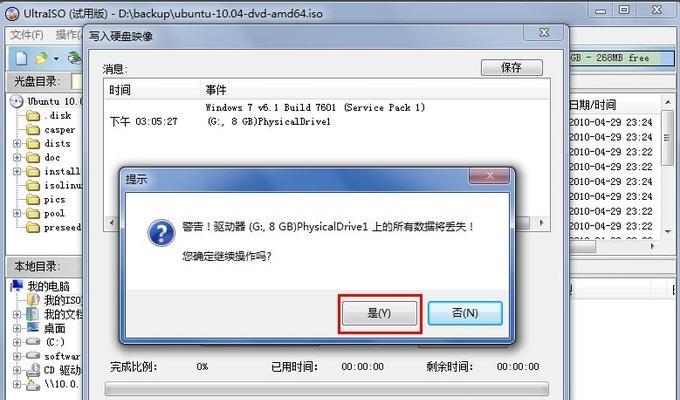The height and width of the screenshot is (400, 680).
Task: Open the 操作 menu
Action: pos(69,35)
